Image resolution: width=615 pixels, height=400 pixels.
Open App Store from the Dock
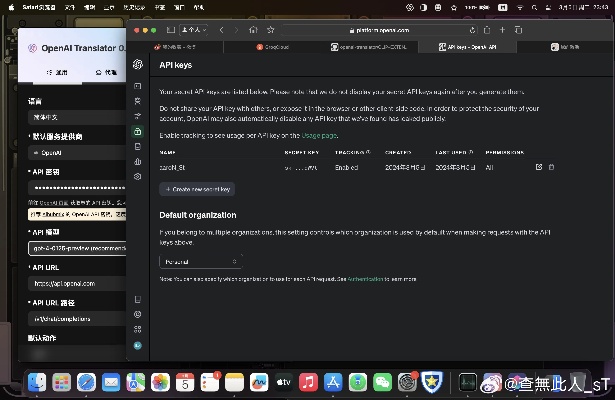click(x=333, y=382)
